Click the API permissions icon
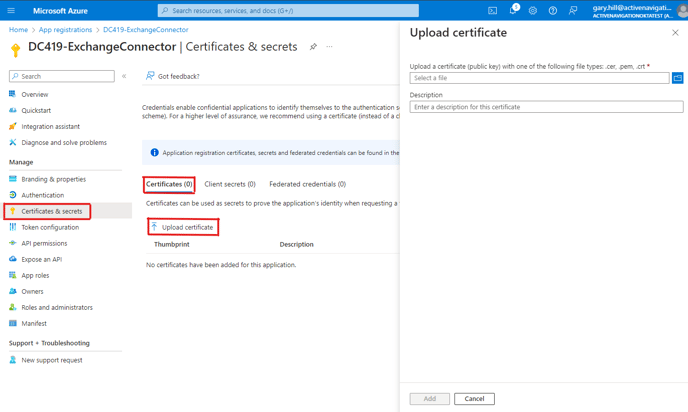 [x=13, y=243]
